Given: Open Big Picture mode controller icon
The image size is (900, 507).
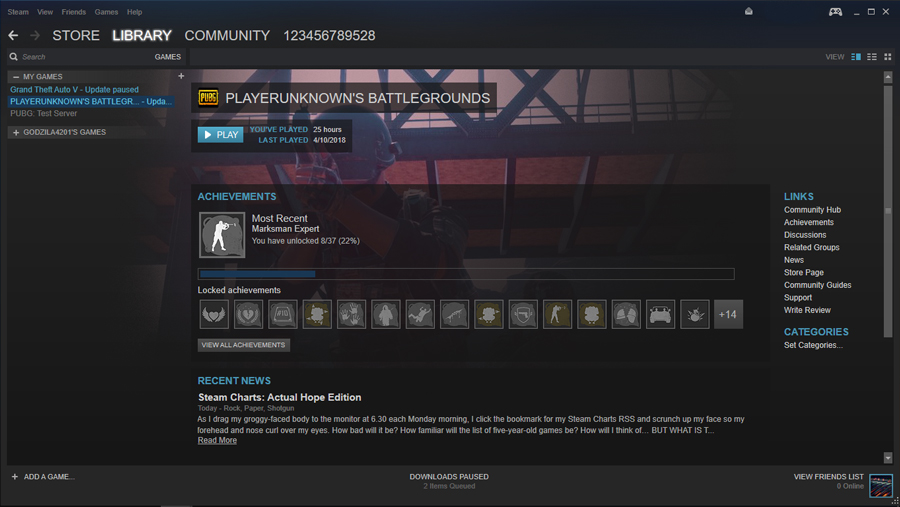Looking at the screenshot, I should click(835, 12).
